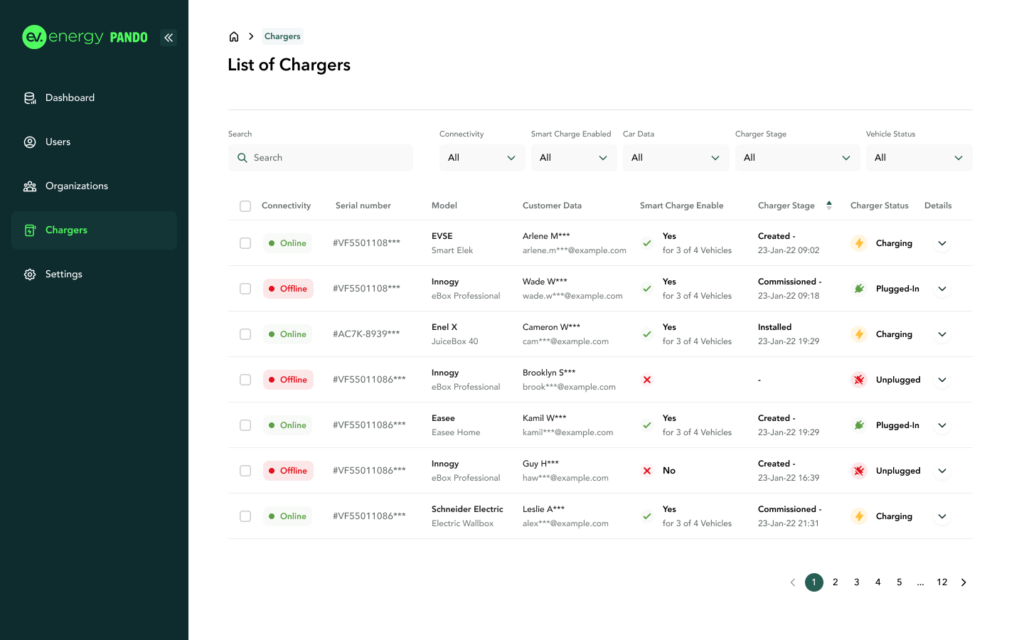Click the Charging bolt icon in first row
The height and width of the screenshot is (640, 1024).
(858, 243)
